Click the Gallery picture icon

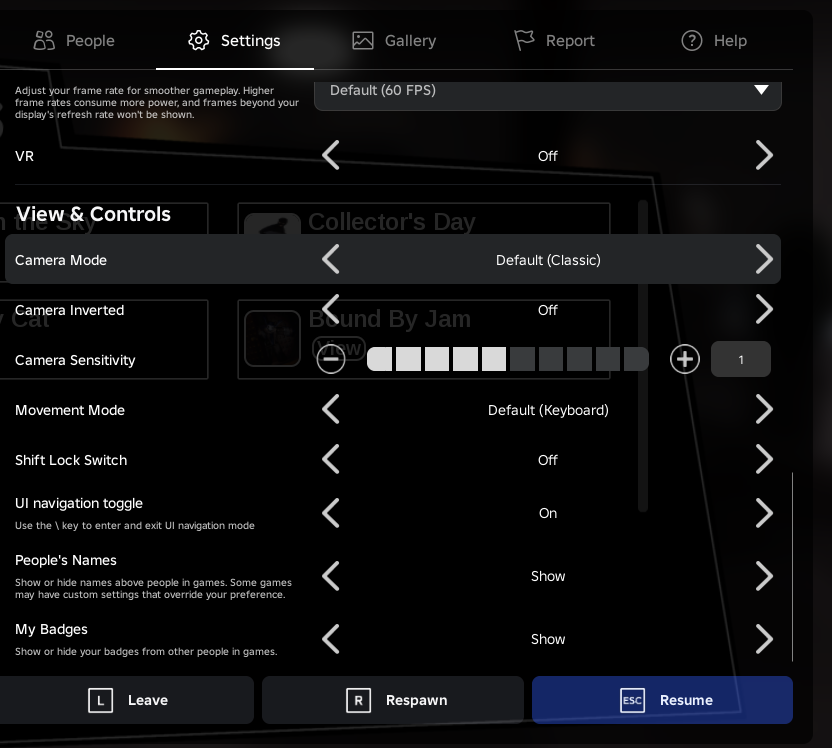point(363,40)
